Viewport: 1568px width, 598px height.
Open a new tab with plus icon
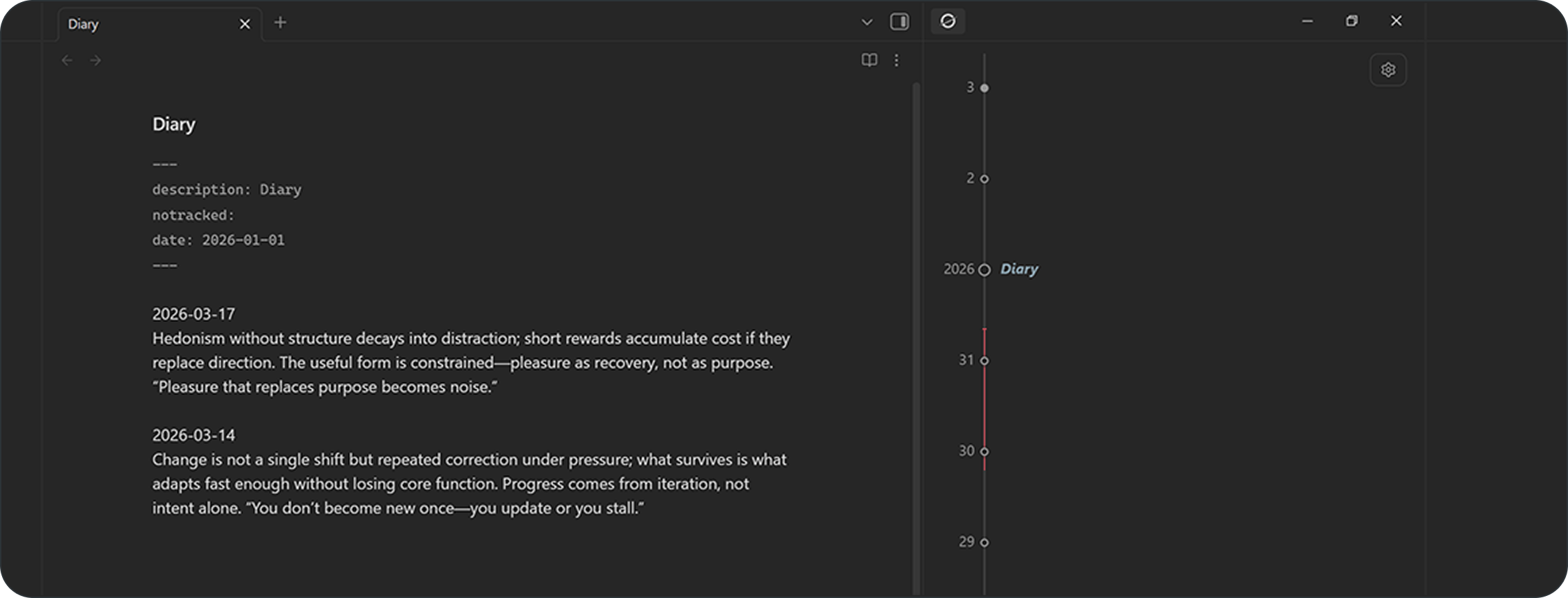tap(280, 23)
